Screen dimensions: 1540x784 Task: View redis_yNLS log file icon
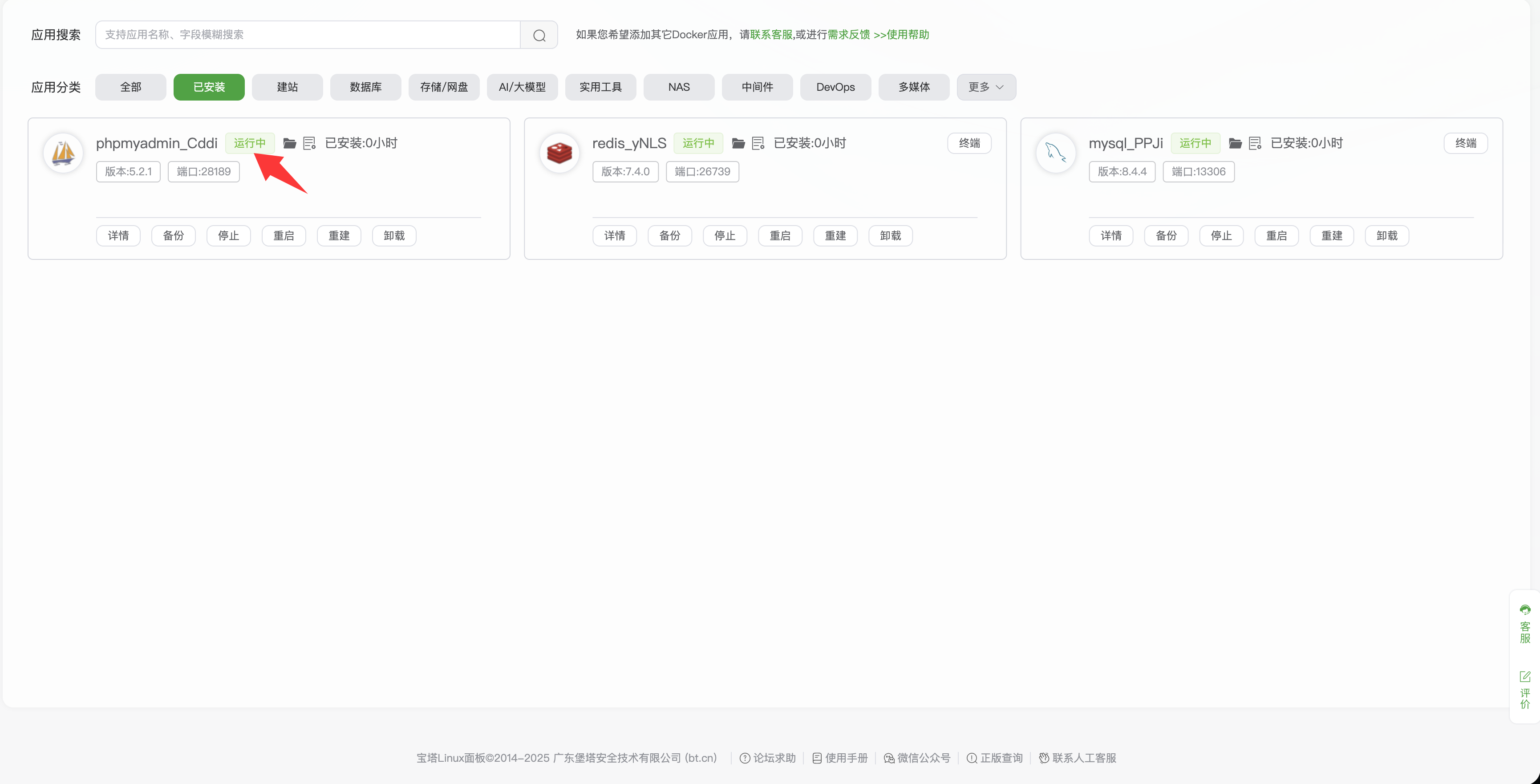click(758, 143)
